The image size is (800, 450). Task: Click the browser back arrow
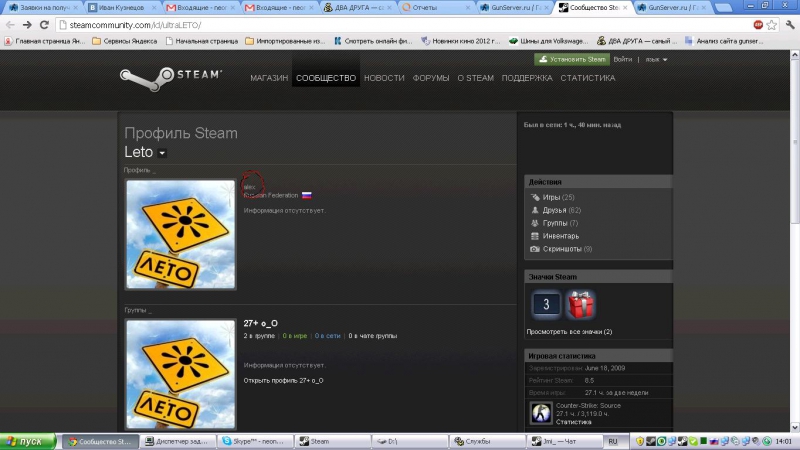tap(9, 24)
